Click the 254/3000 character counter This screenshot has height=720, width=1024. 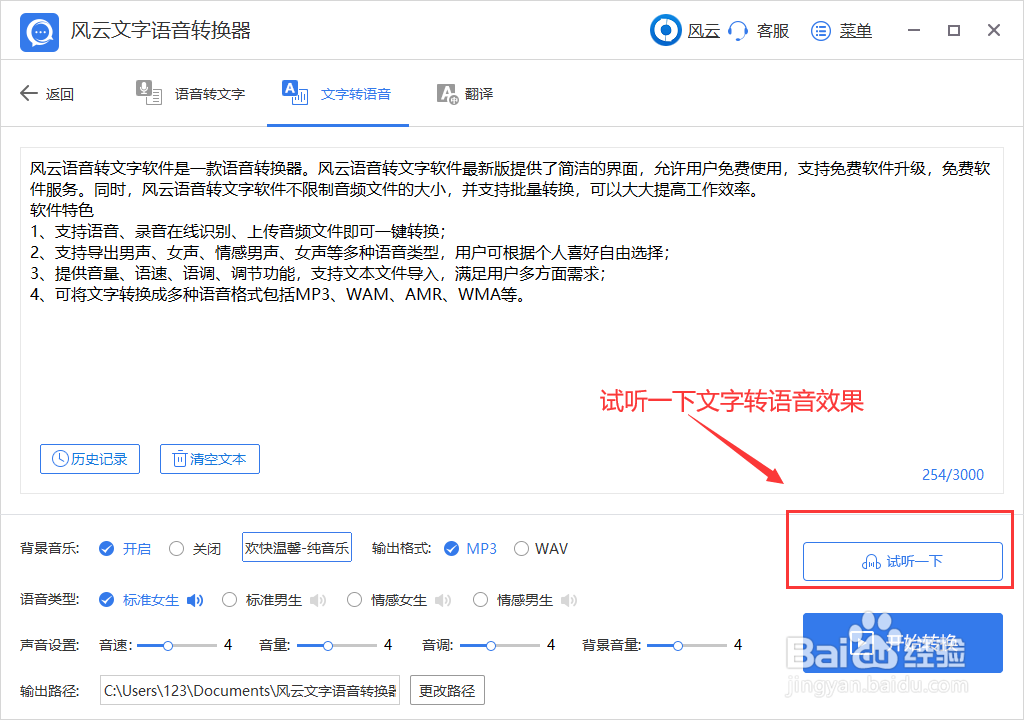click(952, 474)
